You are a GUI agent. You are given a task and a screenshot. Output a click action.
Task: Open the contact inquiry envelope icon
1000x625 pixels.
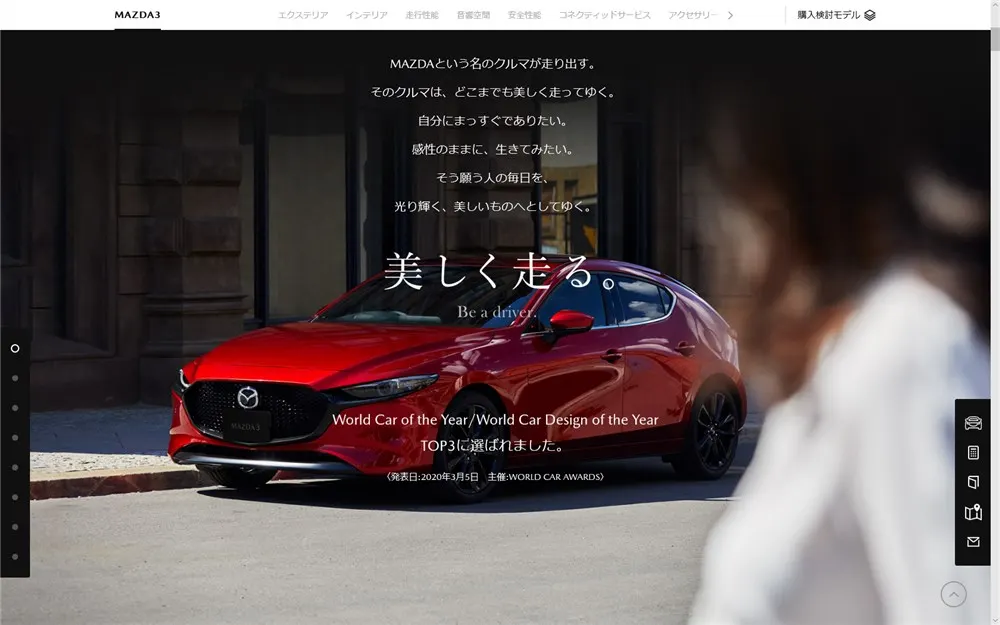pos(971,543)
